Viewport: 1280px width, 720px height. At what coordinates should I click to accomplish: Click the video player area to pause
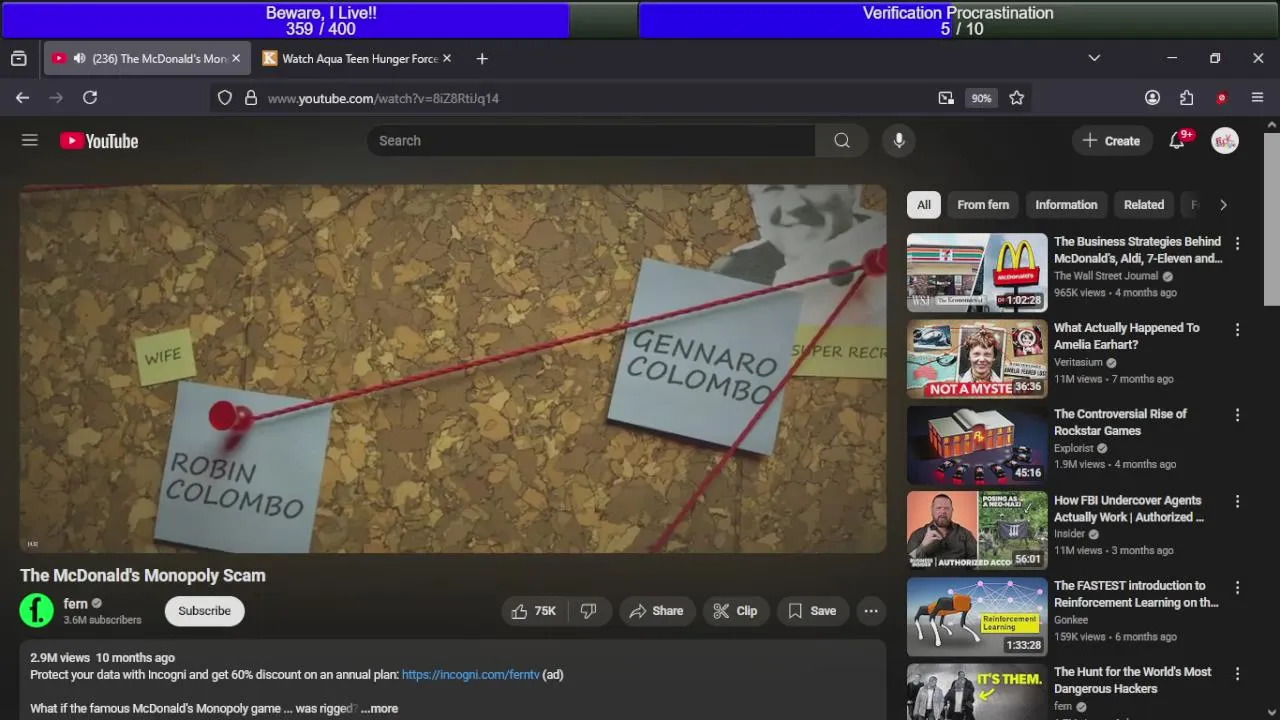pyautogui.click(x=453, y=369)
